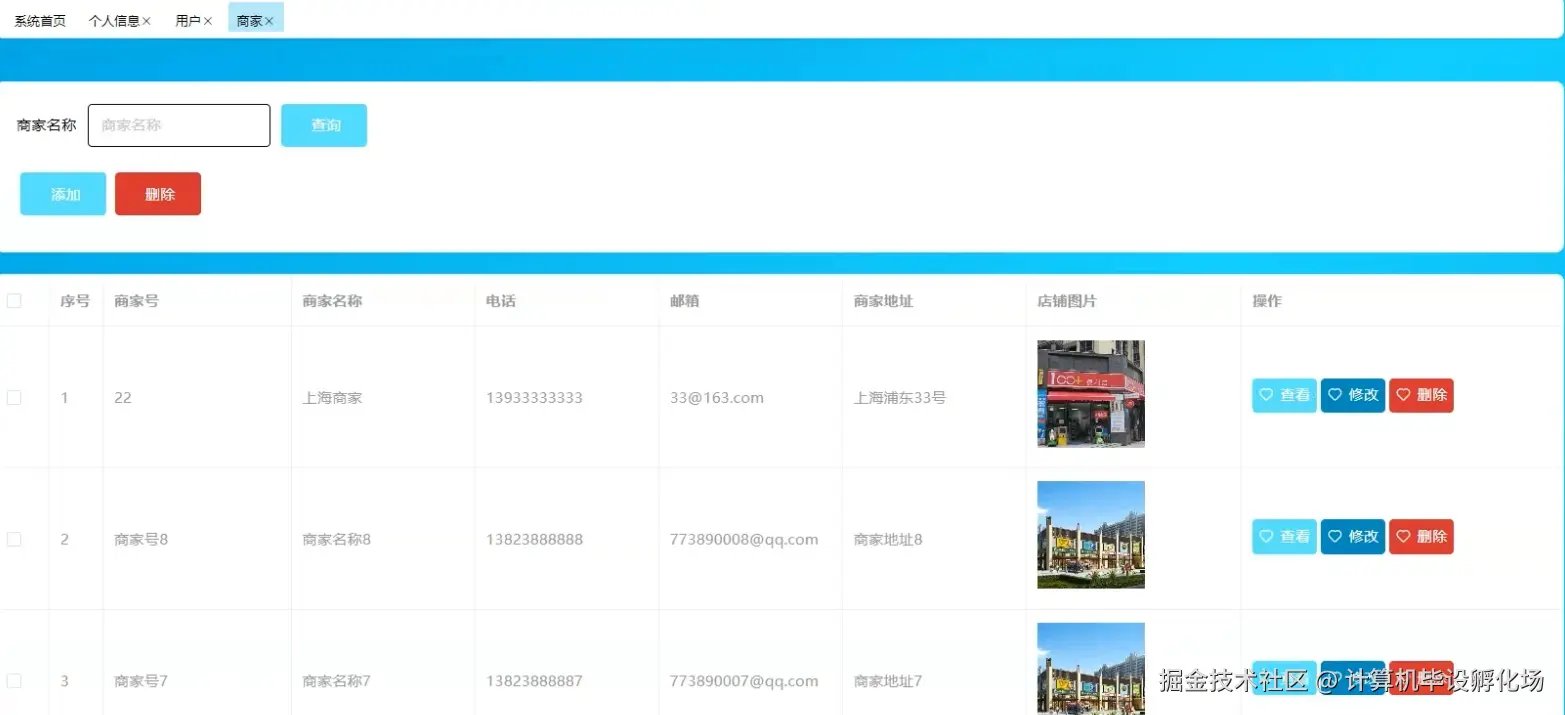Click the heart icon on row 1's 查看 button
The image size is (1565, 715).
click(1267, 395)
